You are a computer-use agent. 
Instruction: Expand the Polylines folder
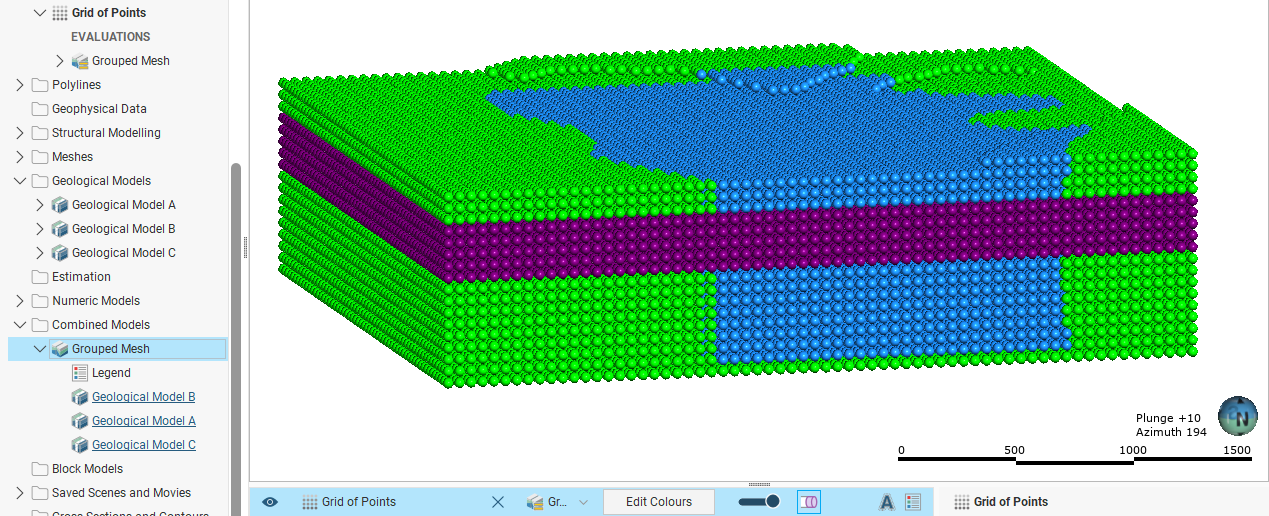[20, 85]
